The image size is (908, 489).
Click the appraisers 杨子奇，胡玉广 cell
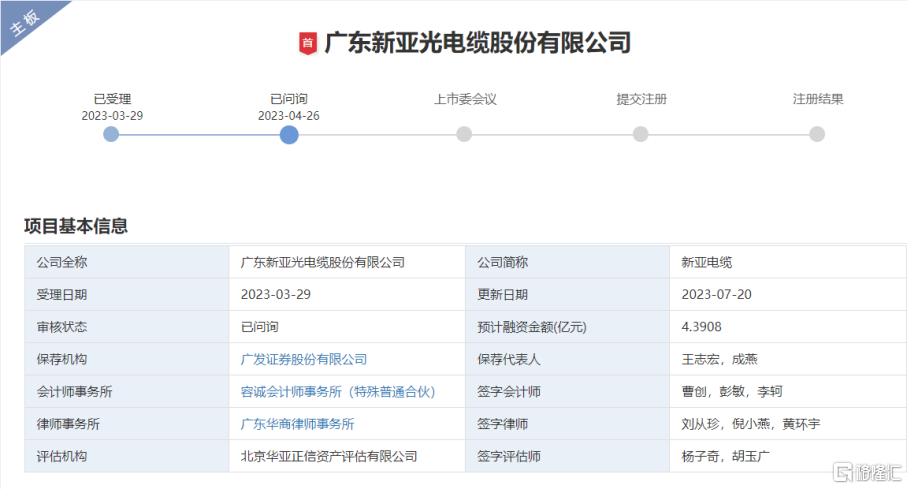(788, 457)
